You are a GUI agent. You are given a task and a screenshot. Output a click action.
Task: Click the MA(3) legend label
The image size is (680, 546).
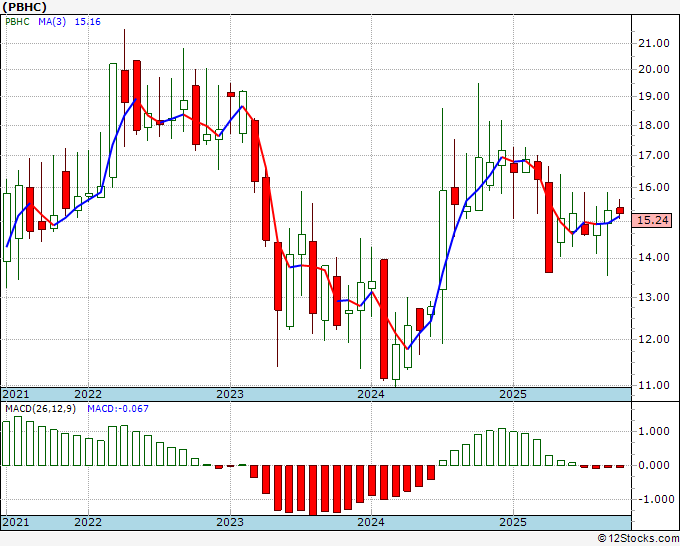pos(52,22)
